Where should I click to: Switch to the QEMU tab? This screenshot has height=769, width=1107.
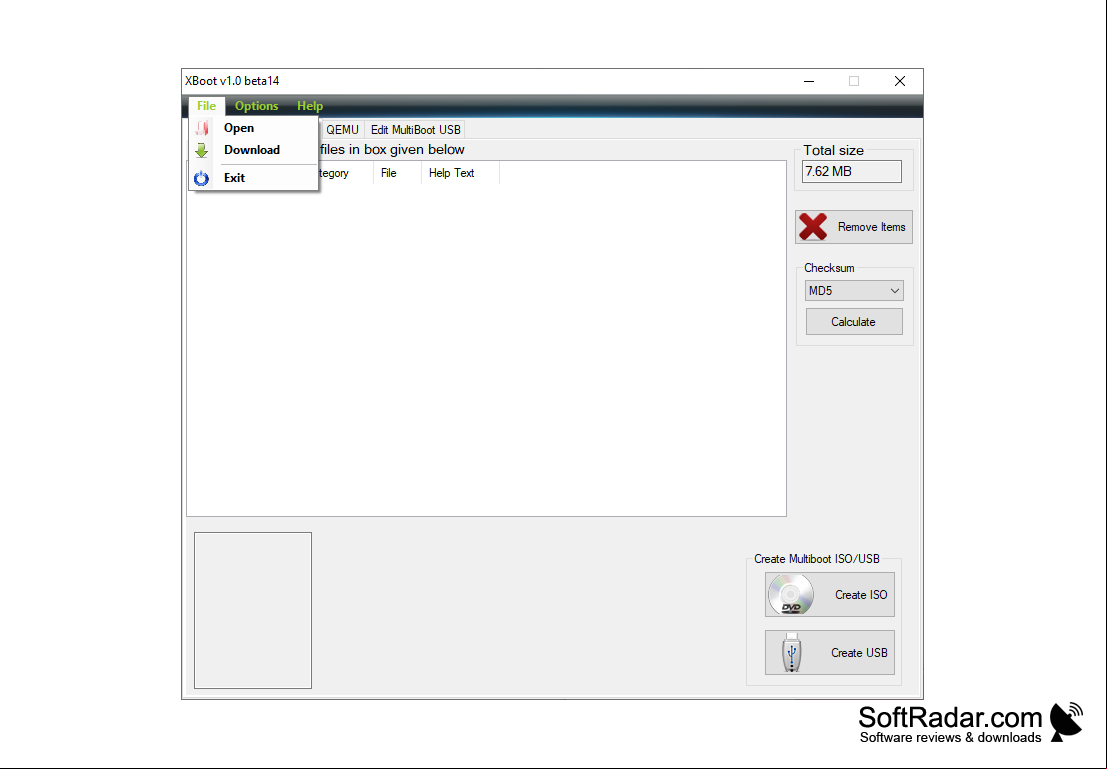click(x=342, y=130)
